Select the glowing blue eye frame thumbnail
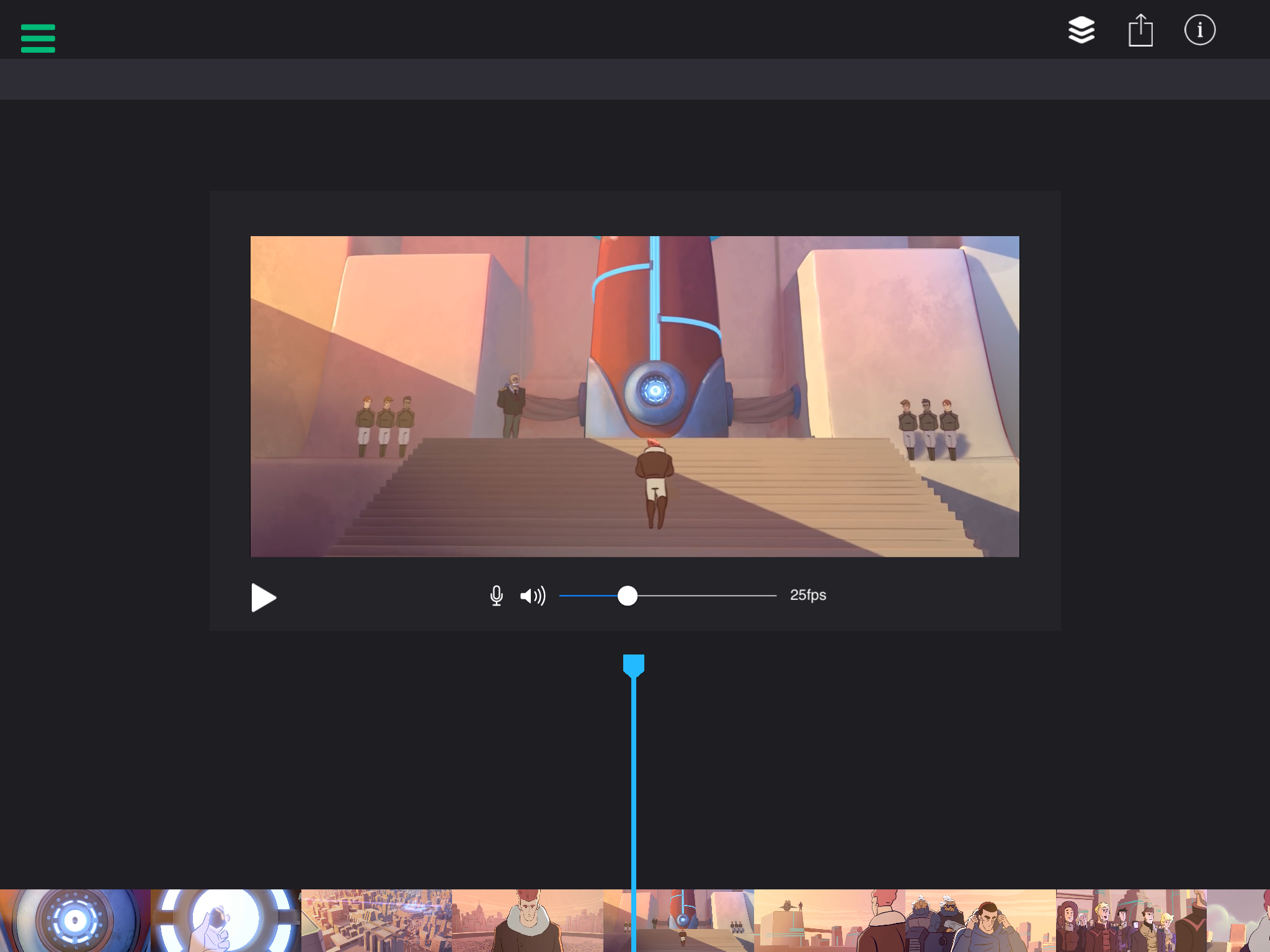 [75, 920]
